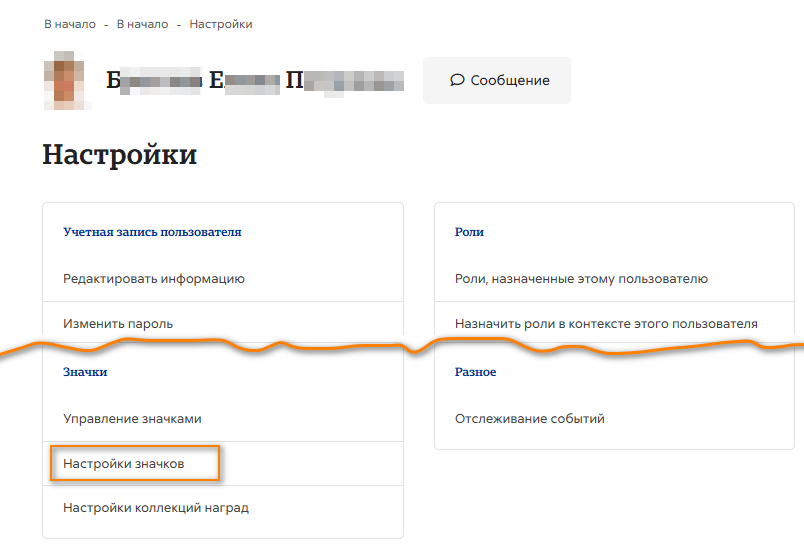Open "Назначить роли в контексте этого пользователя"

pyautogui.click(x=606, y=323)
